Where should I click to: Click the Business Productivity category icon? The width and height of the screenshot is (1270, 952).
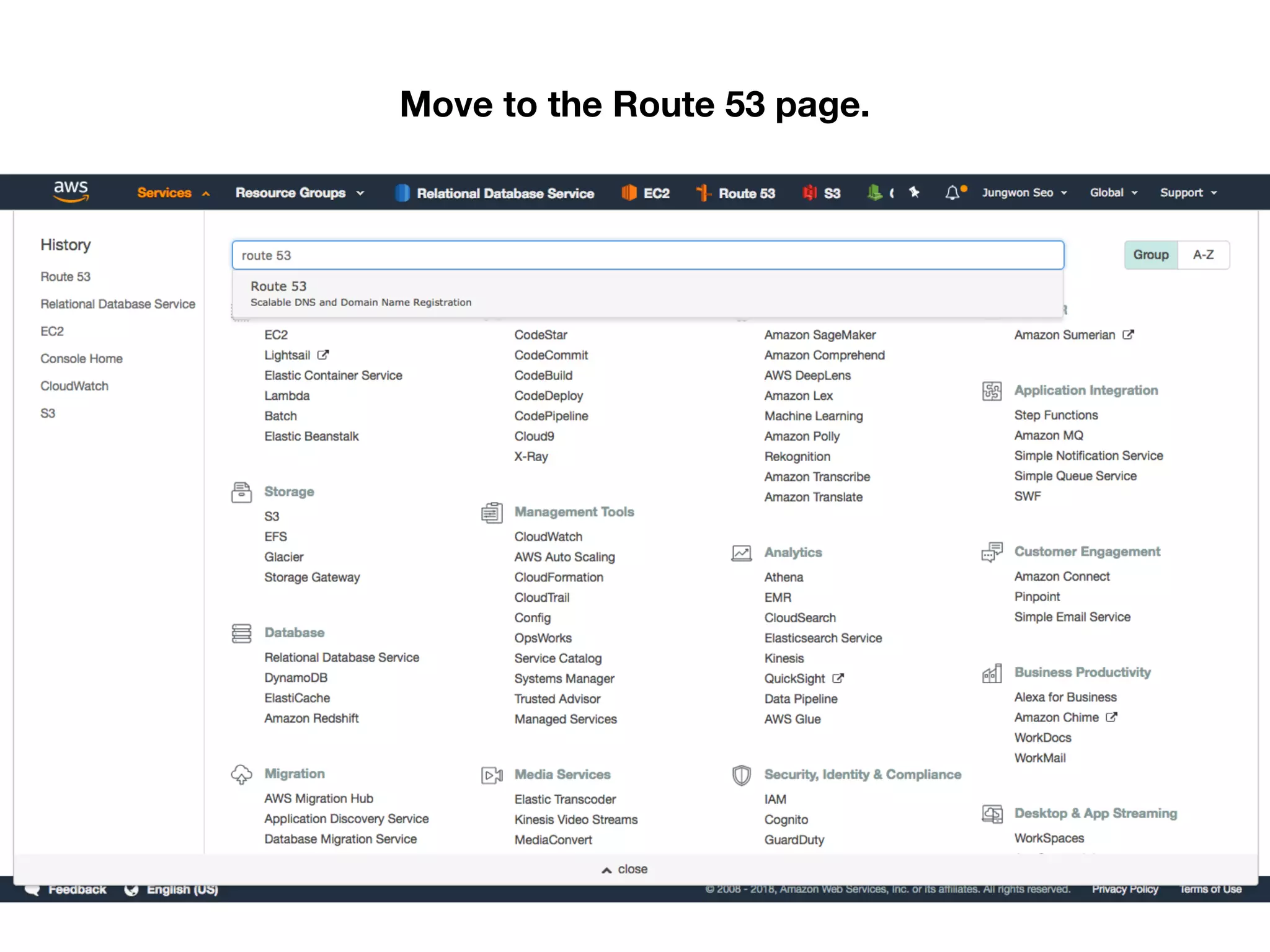[x=992, y=673]
